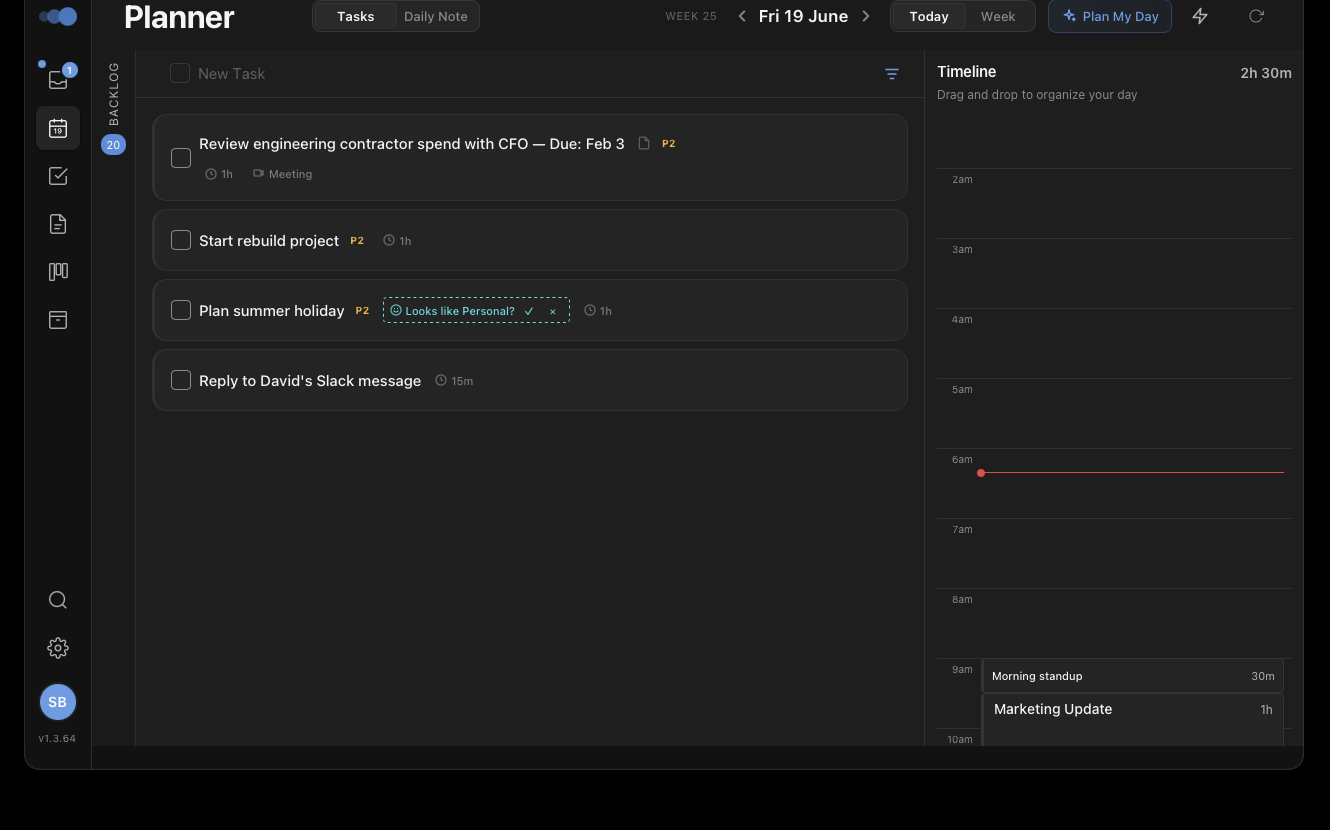Image resolution: width=1330 pixels, height=830 pixels.
Task: Open the task filter icon dropdown
Action: pos(892,74)
